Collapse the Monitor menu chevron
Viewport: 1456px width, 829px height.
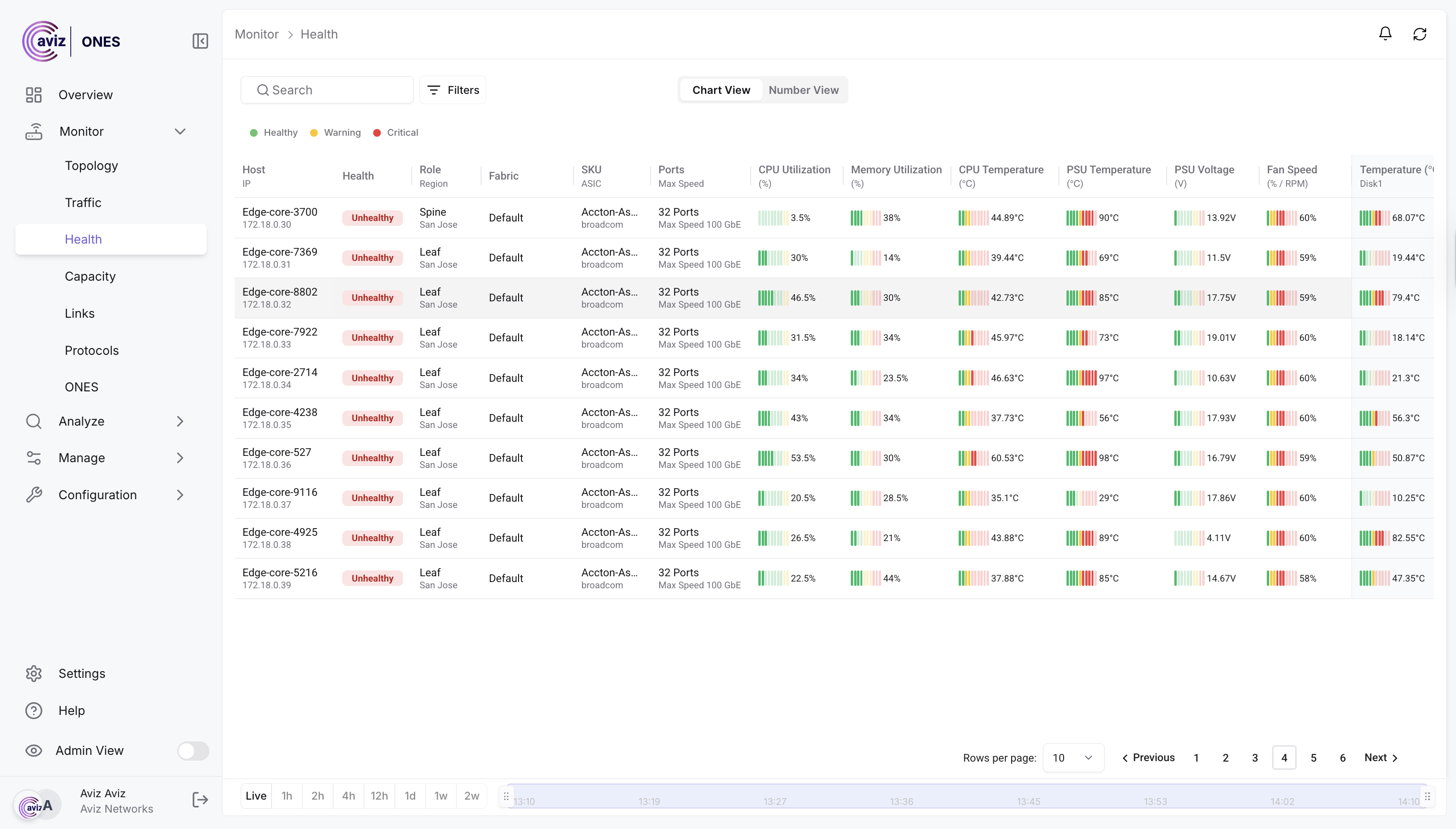tap(180, 131)
